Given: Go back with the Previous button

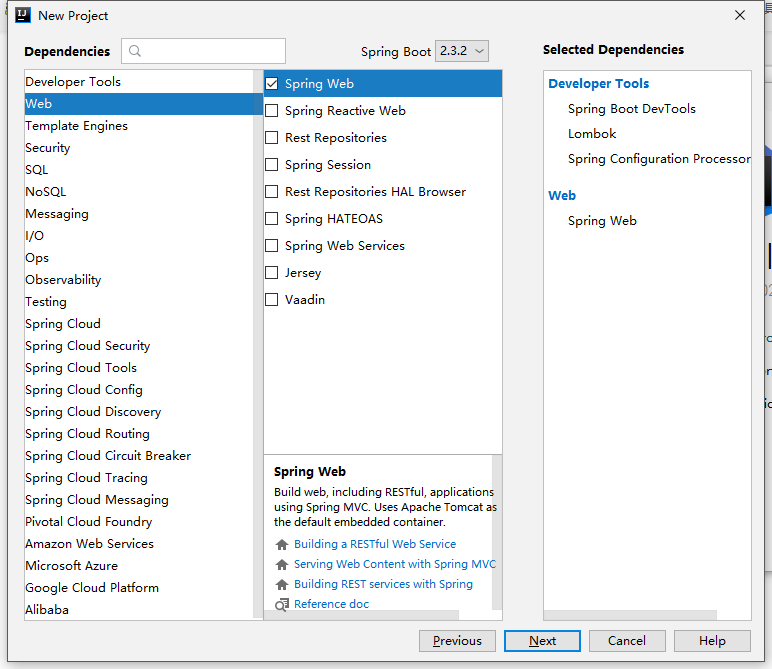Looking at the screenshot, I should point(457,641).
